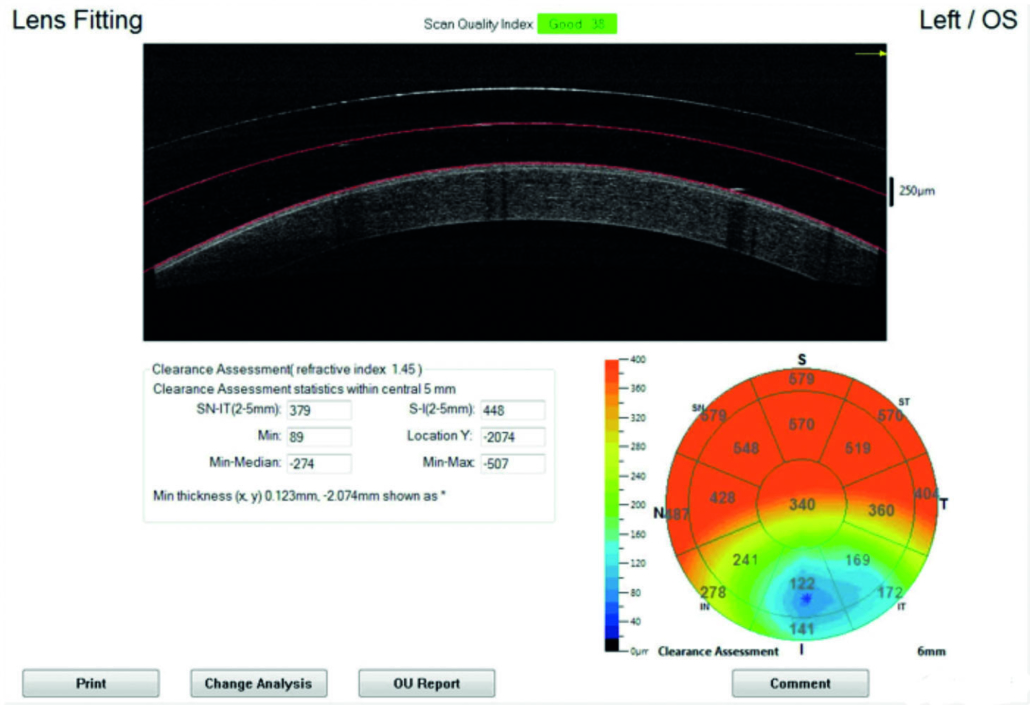
Task: Select the Min-Median value field
Action: [319, 463]
